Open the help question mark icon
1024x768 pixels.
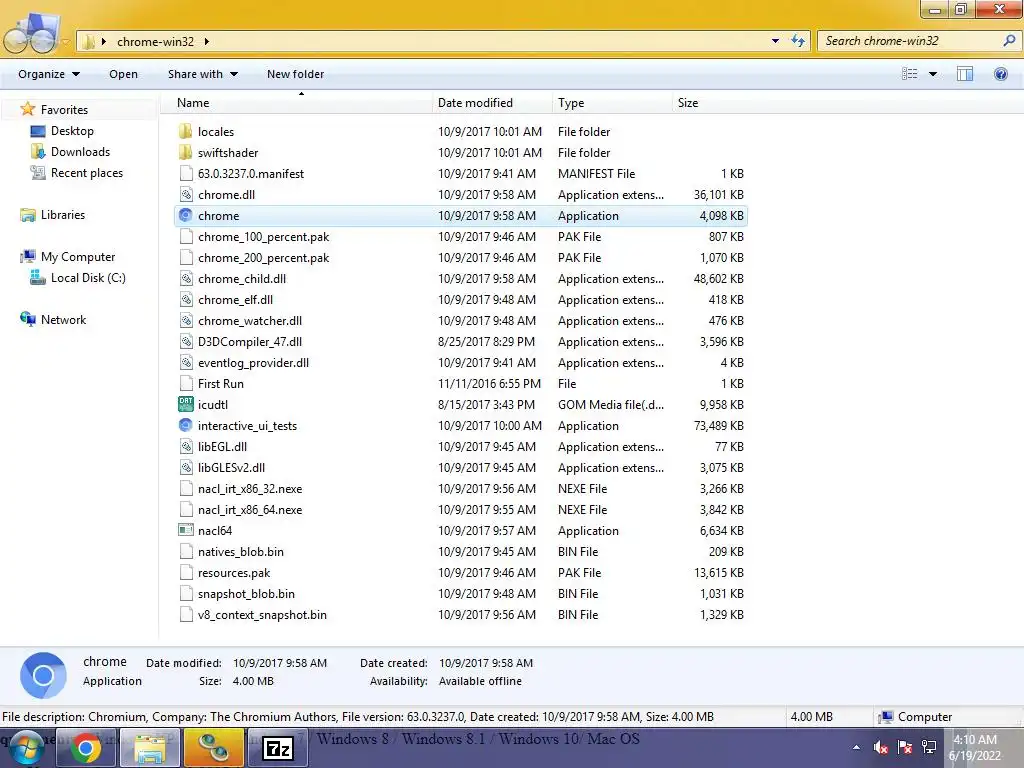(1000, 74)
